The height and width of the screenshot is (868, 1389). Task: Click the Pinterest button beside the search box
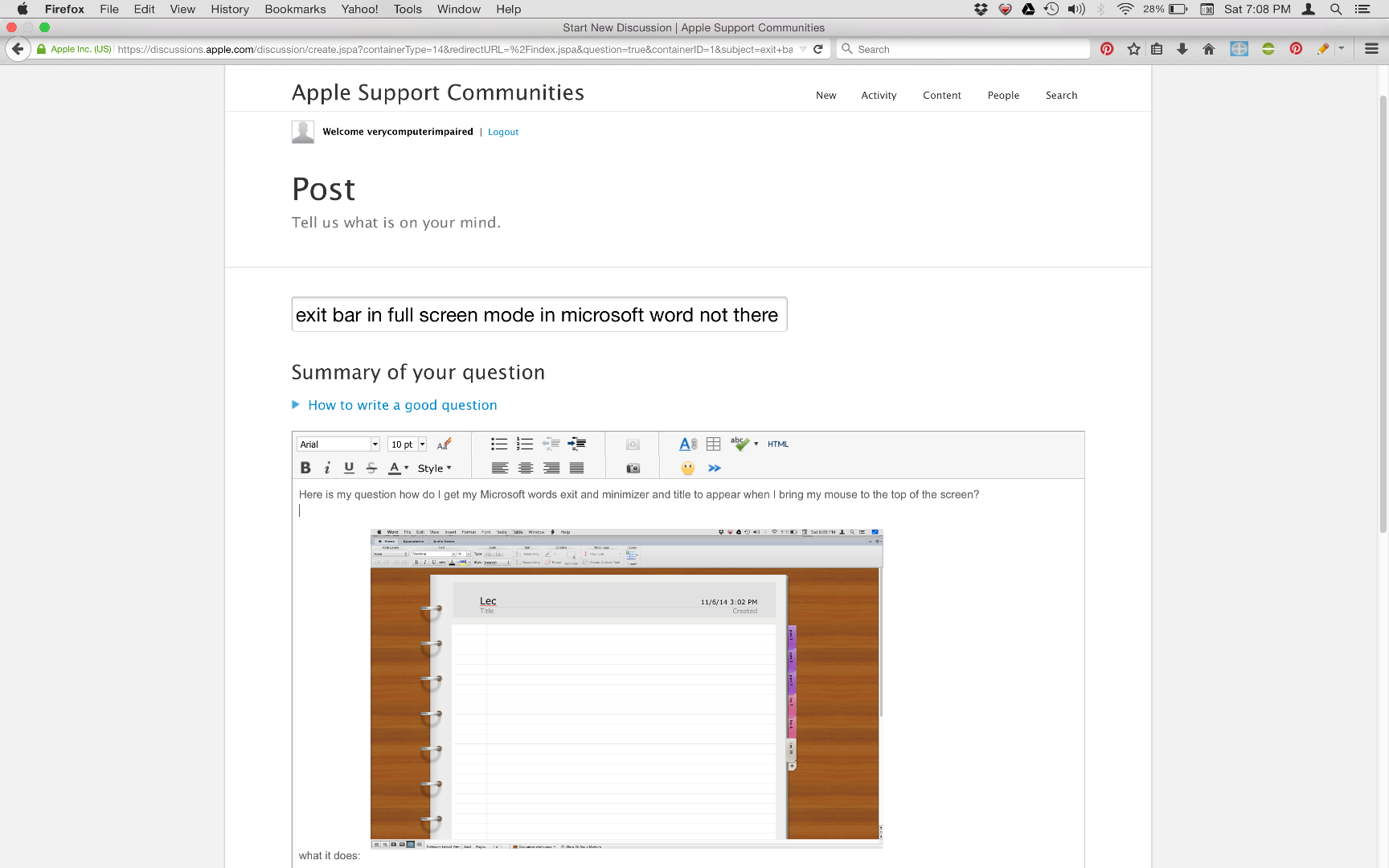[x=1107, y=49]
